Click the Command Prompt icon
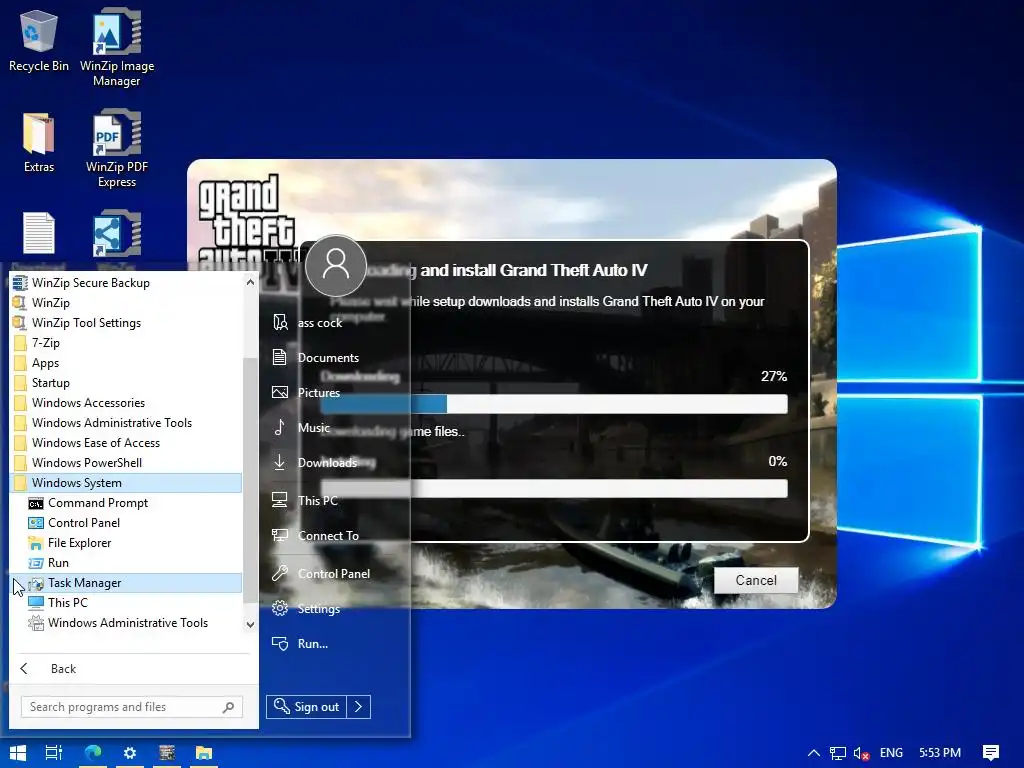1024x768 pixels. pyautogui.click(x=36, y=504)
